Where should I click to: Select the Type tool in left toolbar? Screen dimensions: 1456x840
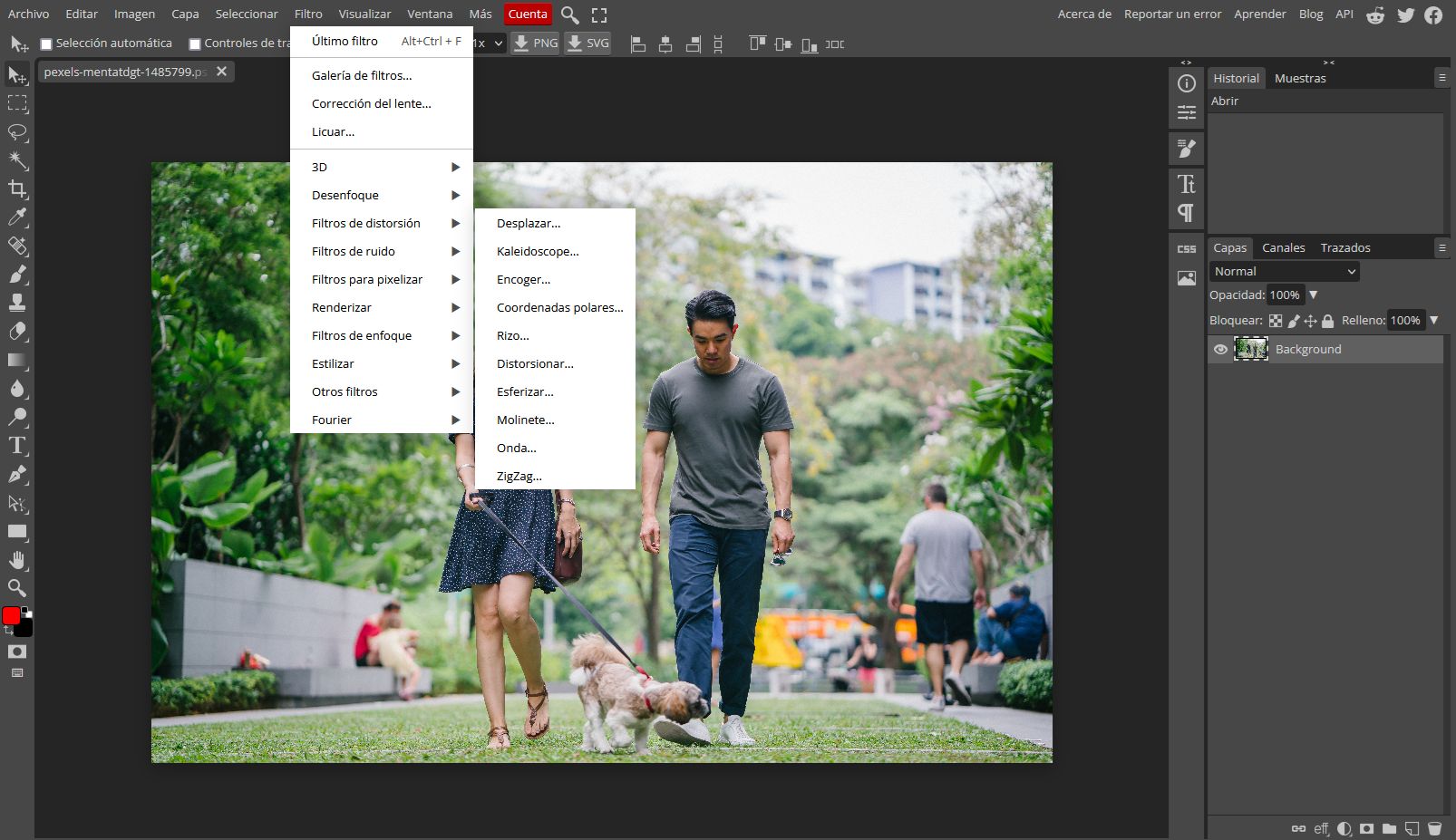(x=17, y=445)
